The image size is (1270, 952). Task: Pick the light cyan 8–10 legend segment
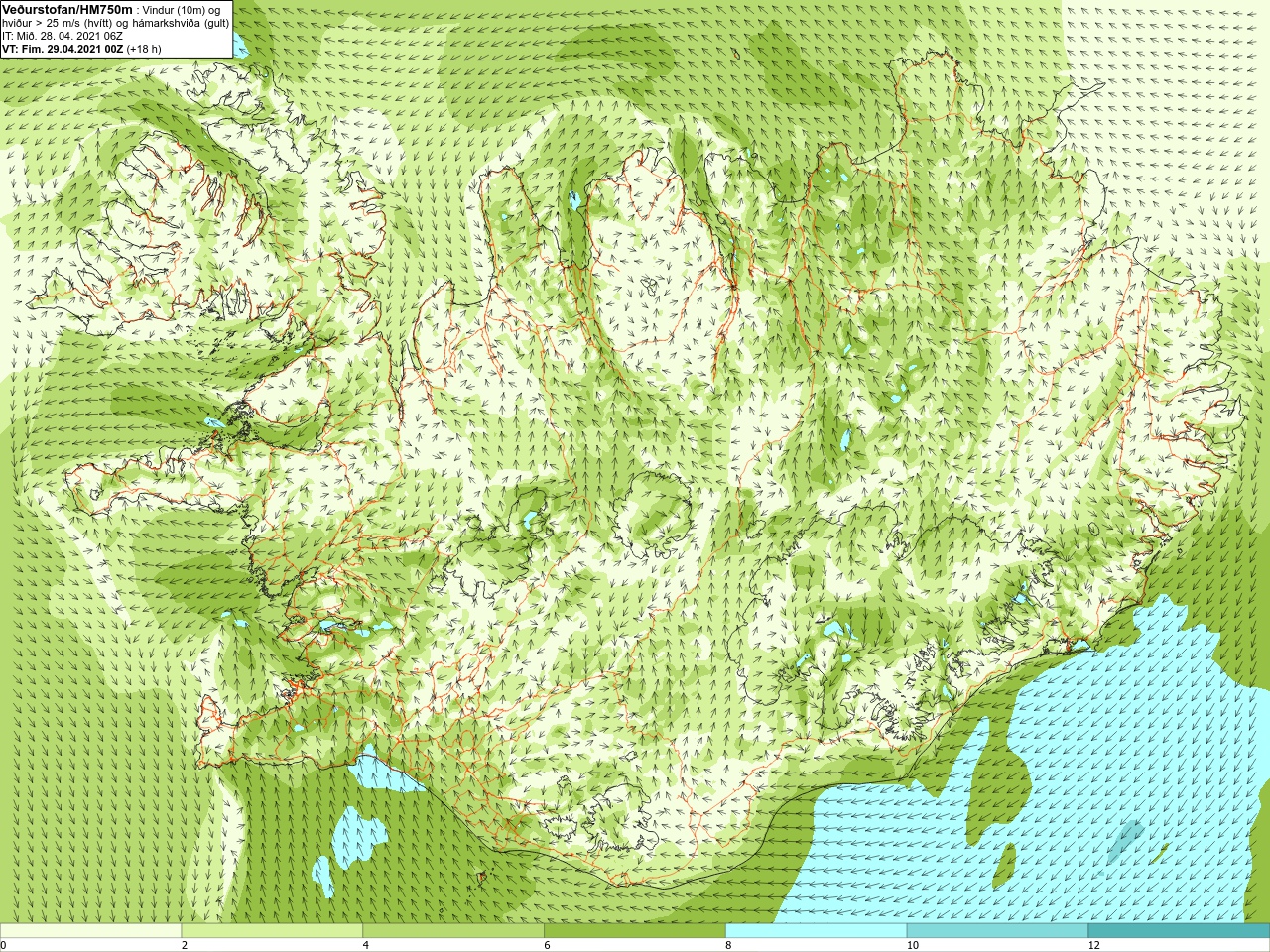tap(817, 931)
